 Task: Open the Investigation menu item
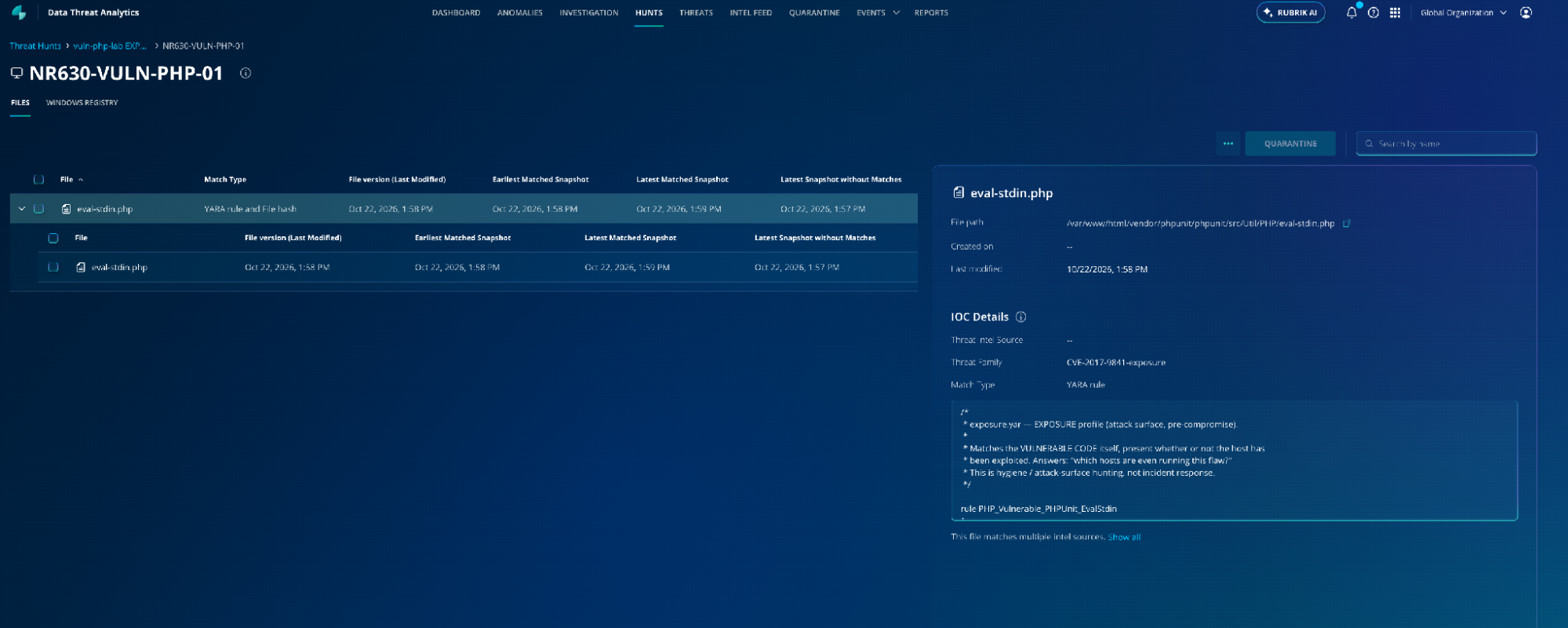589,13
